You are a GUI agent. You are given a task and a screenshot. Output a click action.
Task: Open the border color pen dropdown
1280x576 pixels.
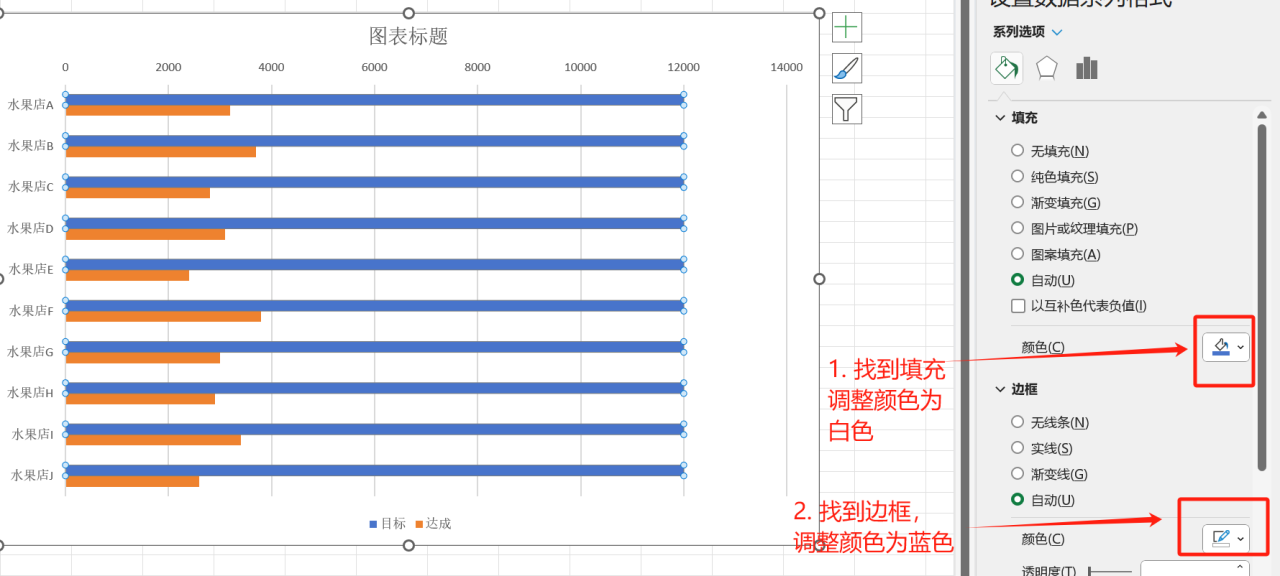coord(1226,538)
